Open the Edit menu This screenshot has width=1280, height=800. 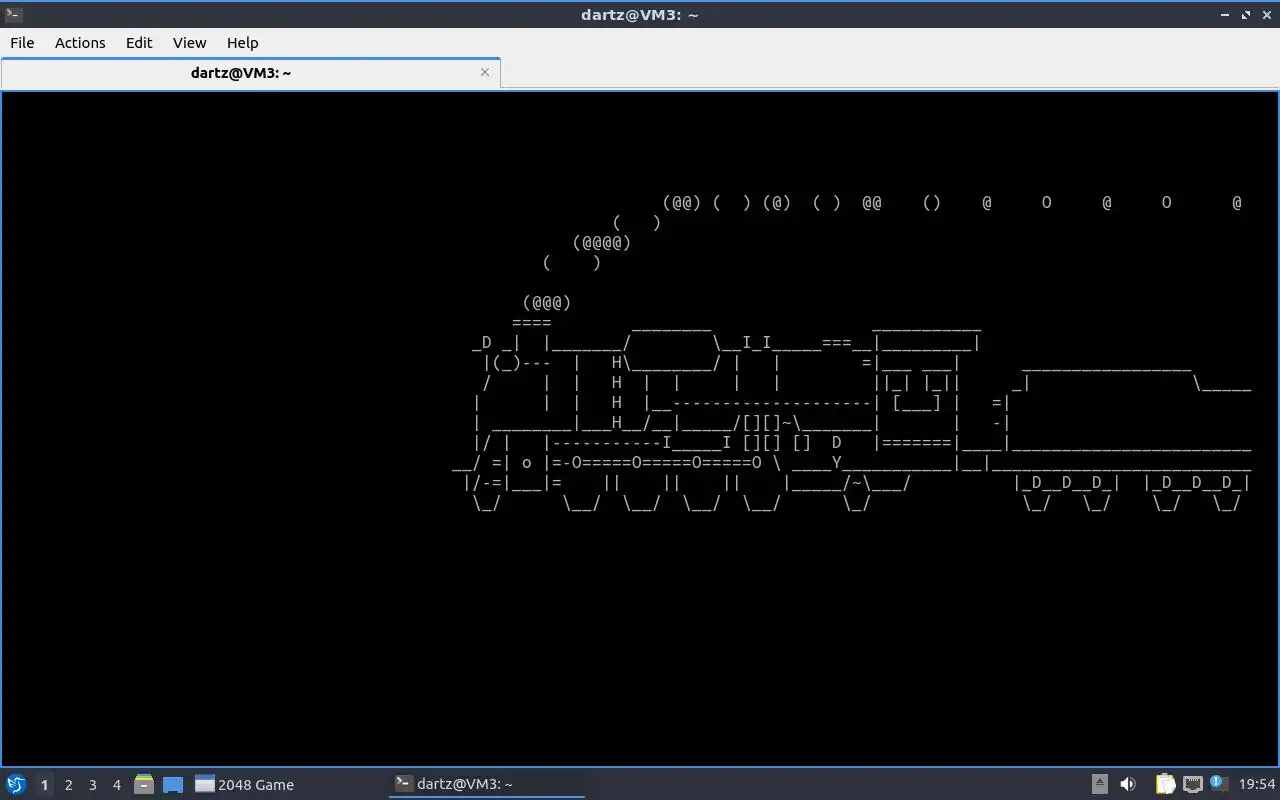click(x=139, y=42)
